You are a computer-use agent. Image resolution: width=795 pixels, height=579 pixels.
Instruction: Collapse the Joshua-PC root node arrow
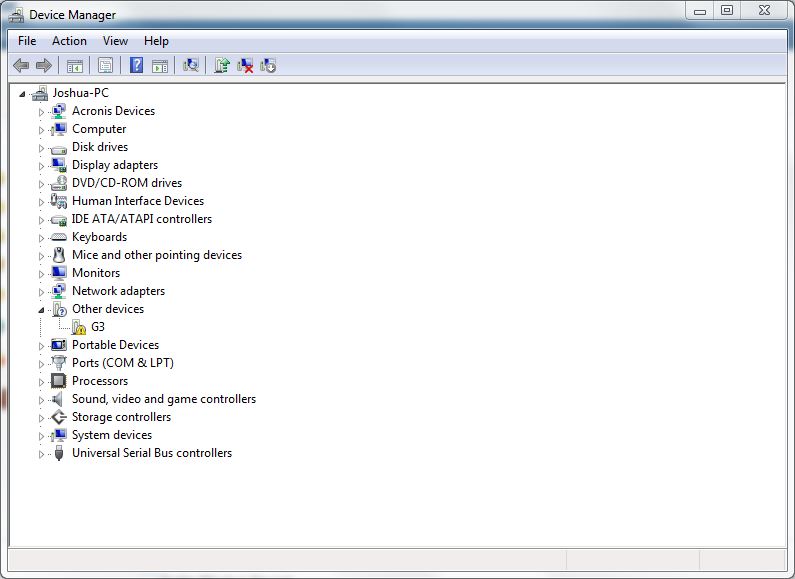[x=22, y=94]
